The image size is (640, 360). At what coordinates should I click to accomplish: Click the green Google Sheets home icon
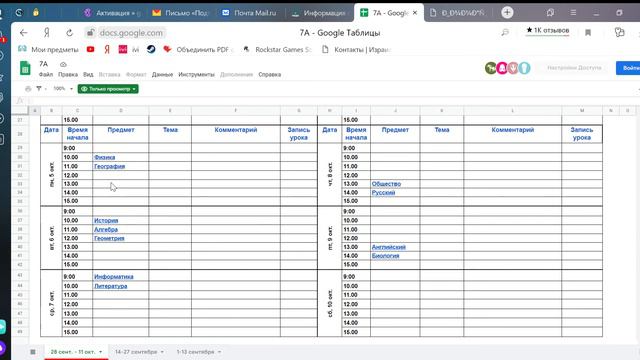point(25,68)
